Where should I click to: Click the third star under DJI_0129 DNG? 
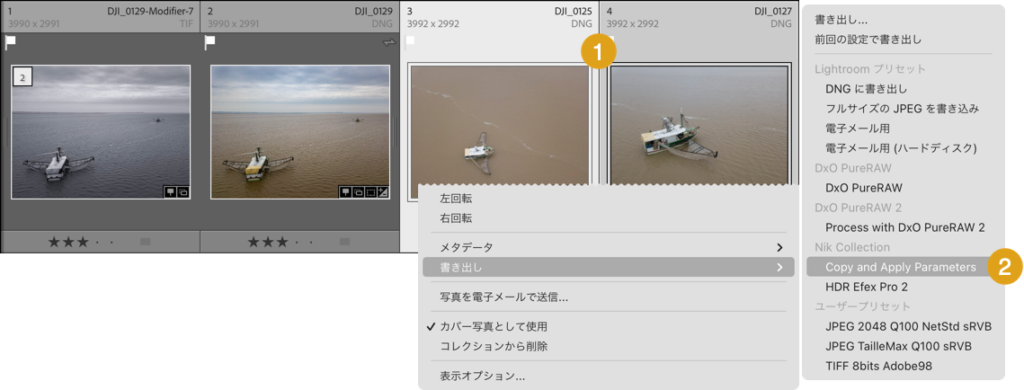coord(282,242)
